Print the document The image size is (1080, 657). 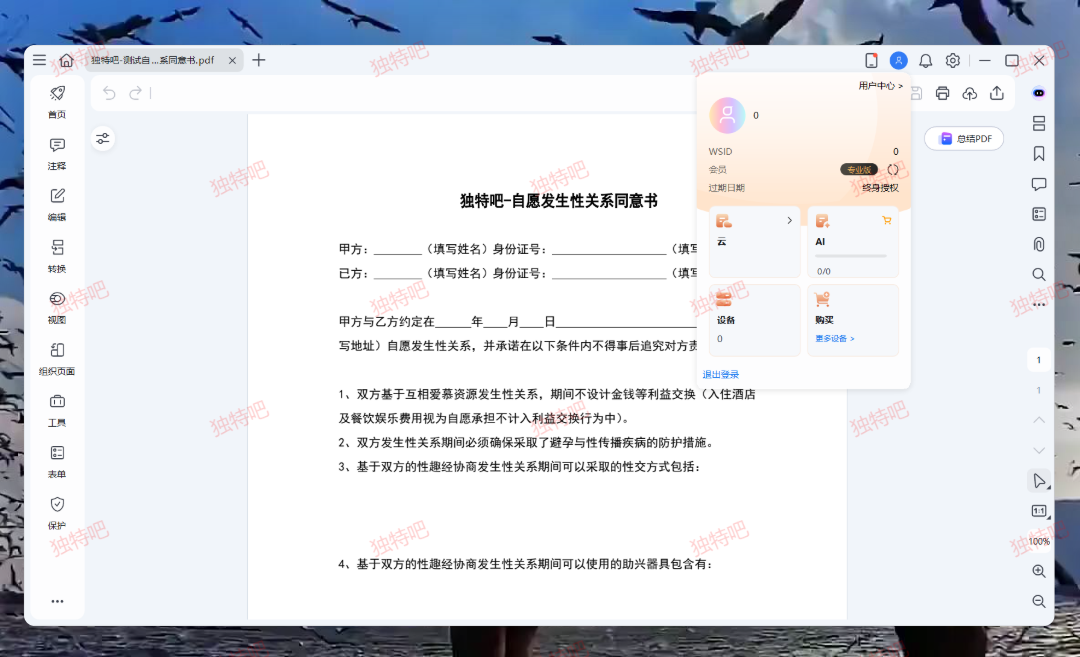click(942, 93)
